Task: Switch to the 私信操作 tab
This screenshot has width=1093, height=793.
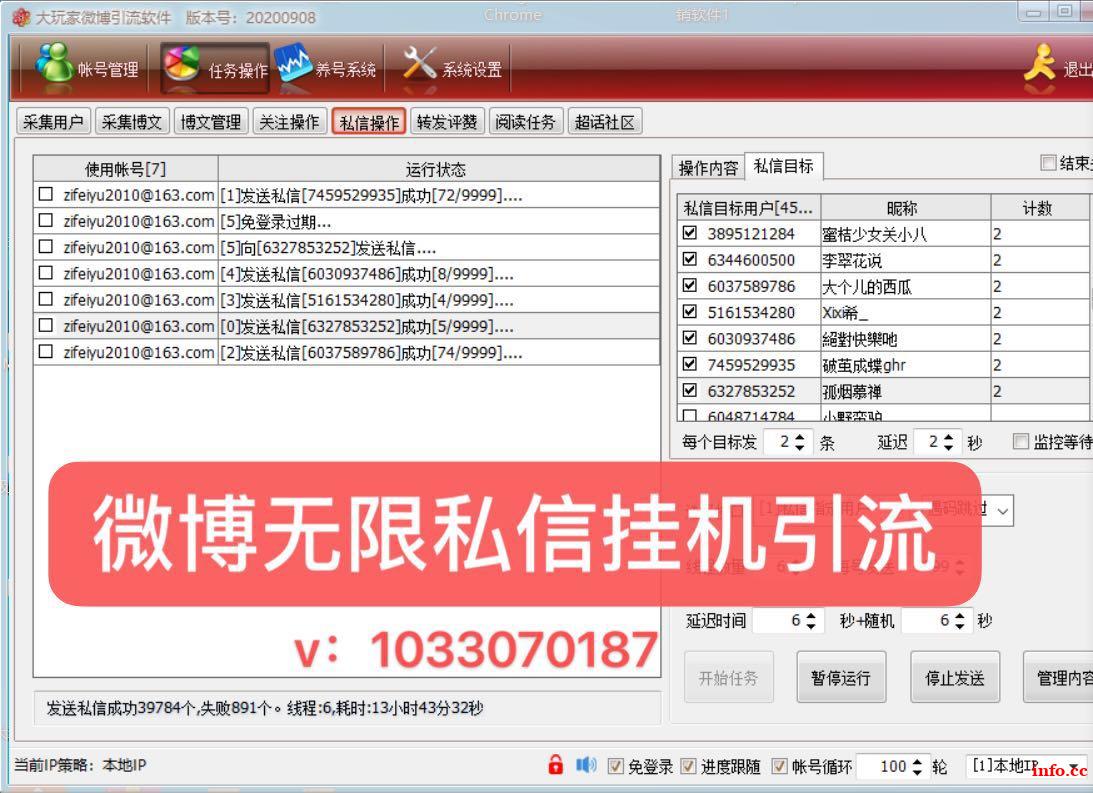Action: pos(369,122)
